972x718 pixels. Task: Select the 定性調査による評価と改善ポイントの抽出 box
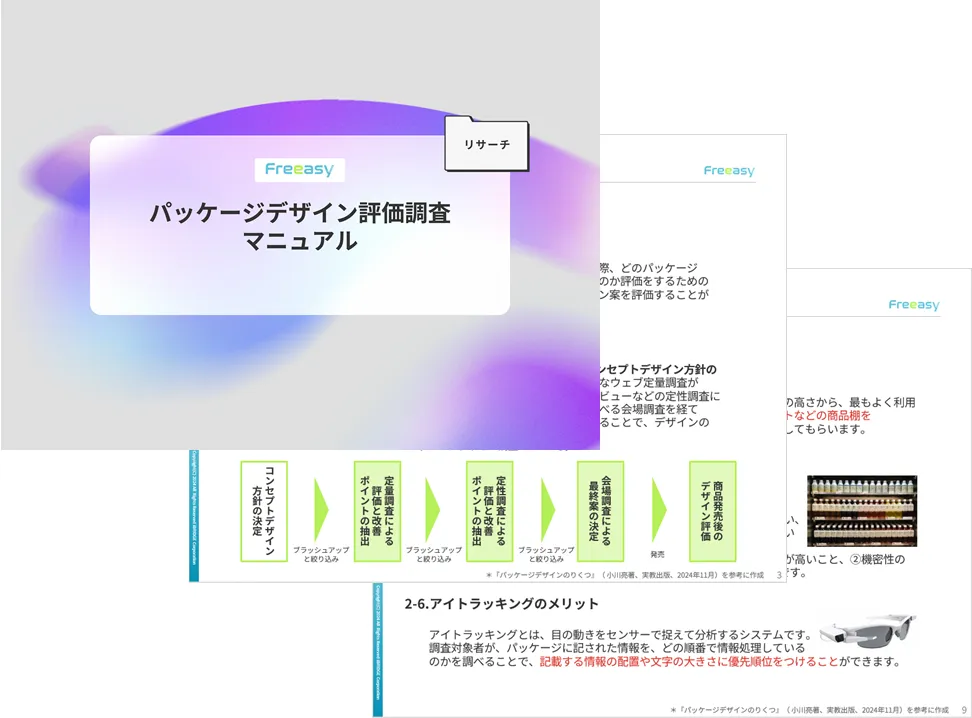(x=489, y=511)
